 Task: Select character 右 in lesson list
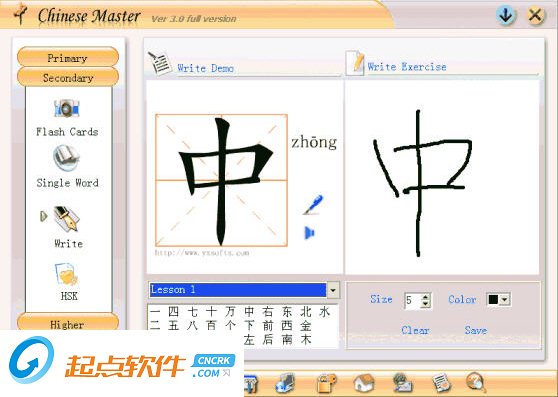tap(268, 312)
